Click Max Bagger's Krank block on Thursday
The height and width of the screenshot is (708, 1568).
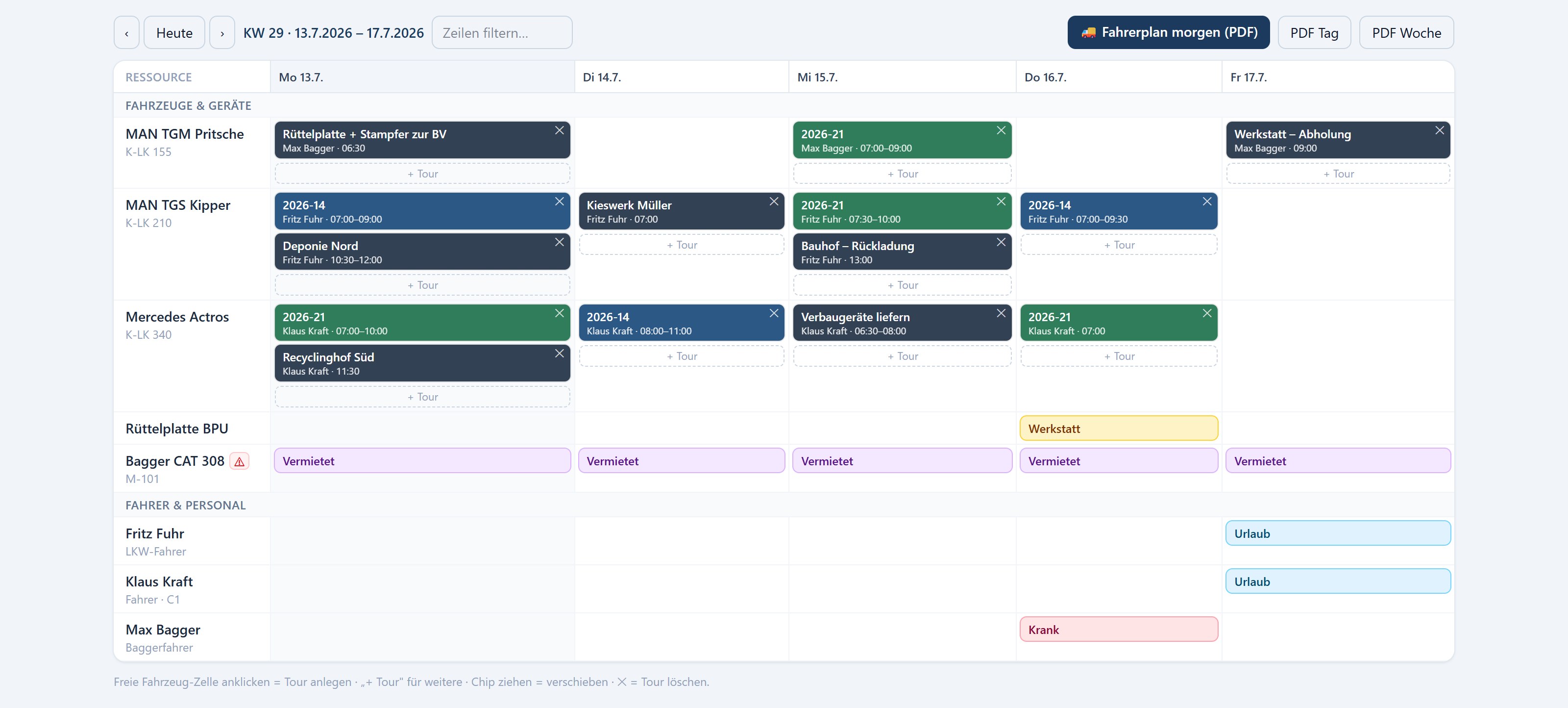(1119, 630)
